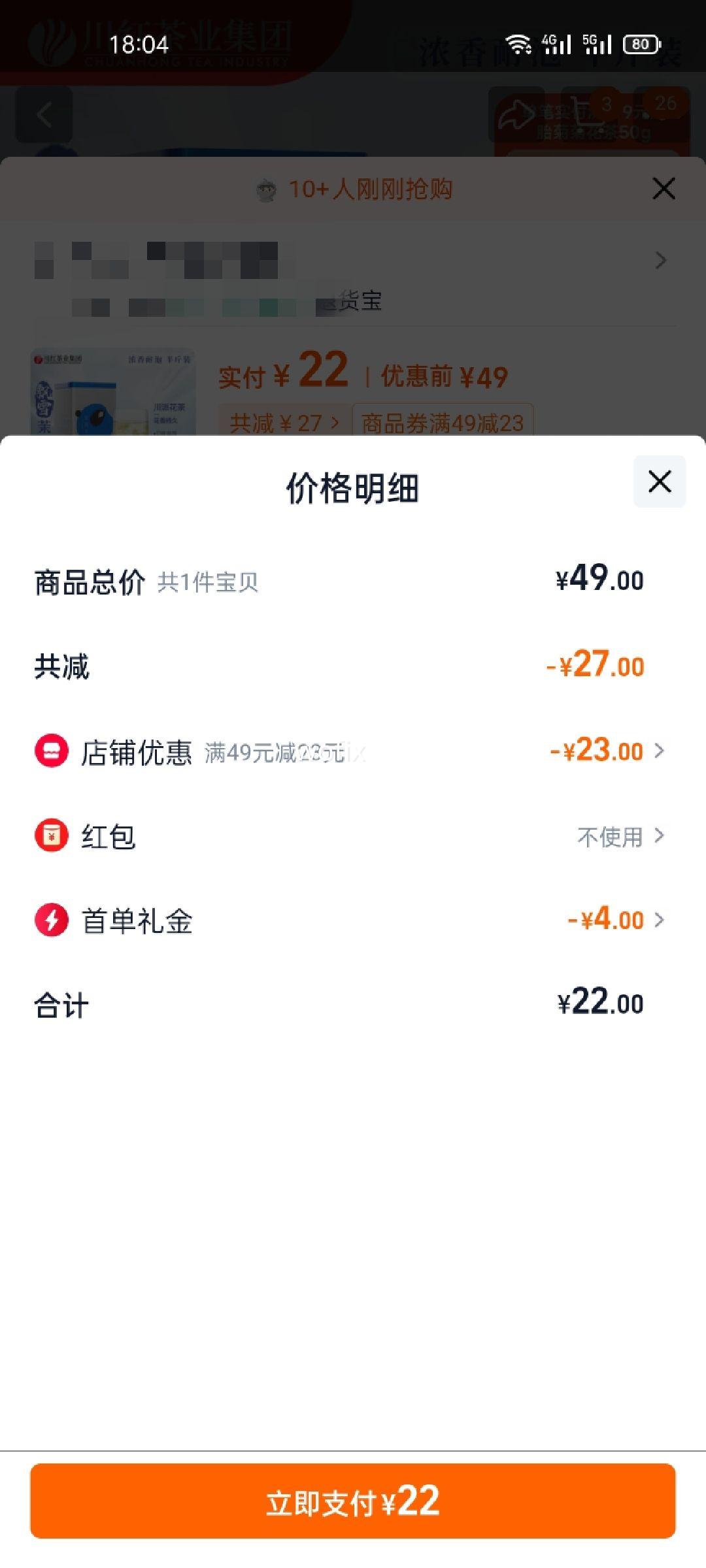Viewport: 706px width, 1568px height.
Task: Tap the share arrow icon
Action: point(516,115)
